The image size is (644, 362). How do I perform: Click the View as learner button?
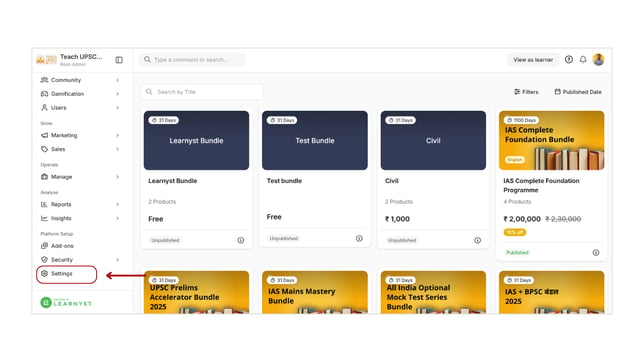coord(533,60)
